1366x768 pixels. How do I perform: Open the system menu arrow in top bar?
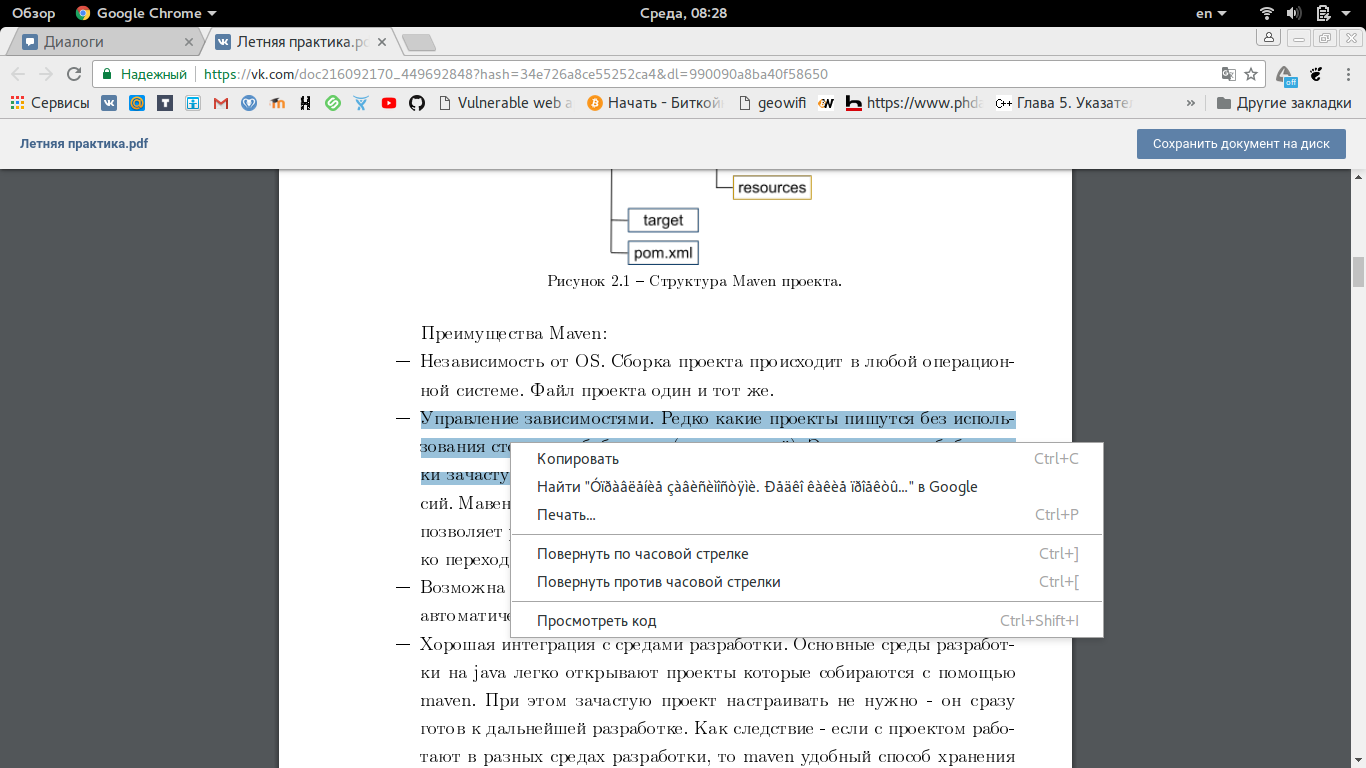[1346, 14]
